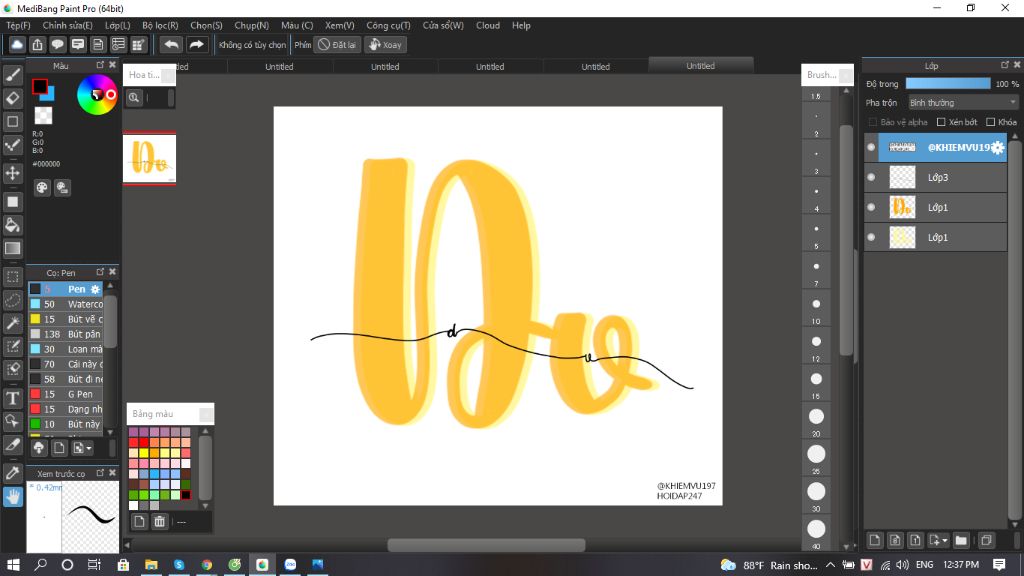
Task: Hide the Lớp3 layer
Action: (871, 178)
